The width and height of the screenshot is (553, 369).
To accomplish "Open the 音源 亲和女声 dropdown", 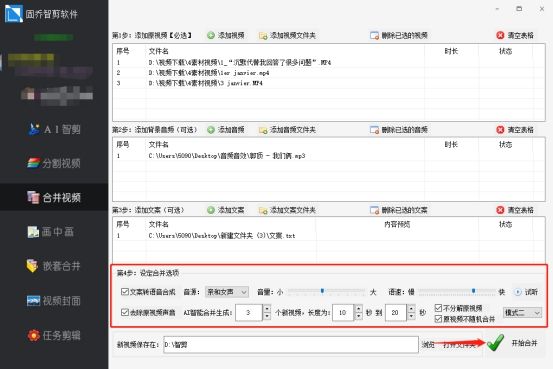I will click(x=227, y=292).
